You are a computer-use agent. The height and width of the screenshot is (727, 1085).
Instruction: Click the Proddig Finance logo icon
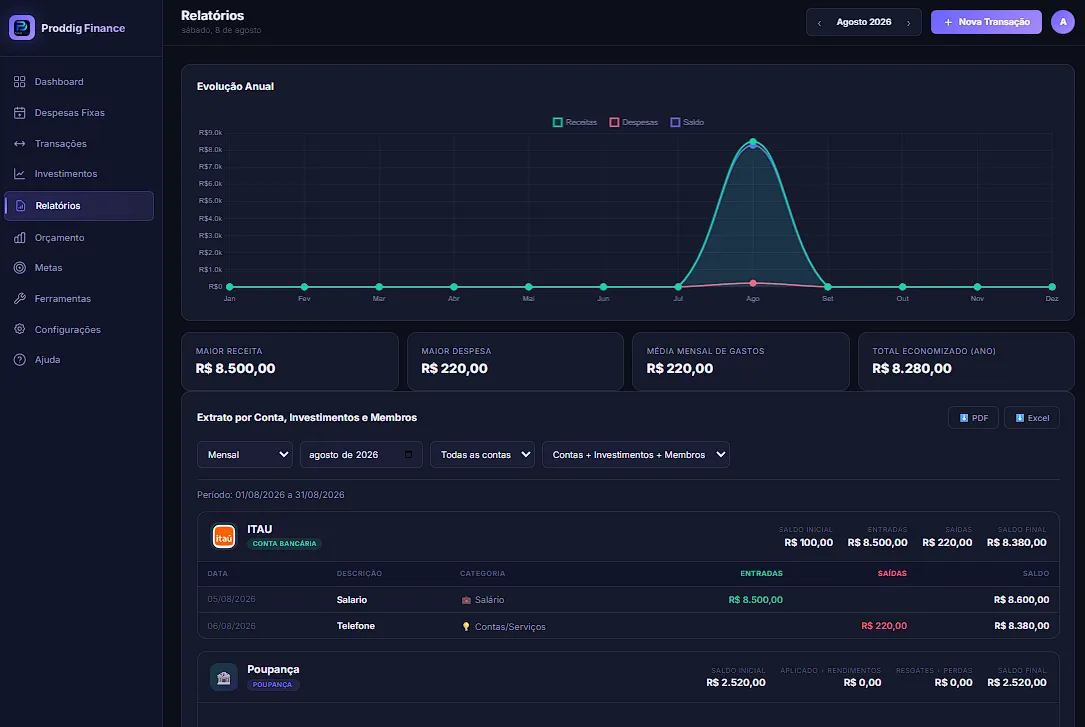(21, 28)
